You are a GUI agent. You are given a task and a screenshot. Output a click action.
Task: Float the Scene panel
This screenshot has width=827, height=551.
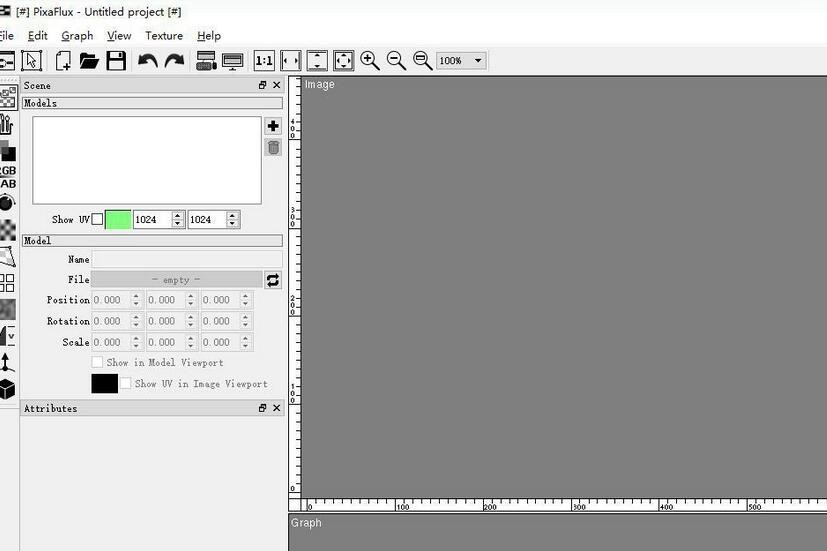(x=262, y=85)
